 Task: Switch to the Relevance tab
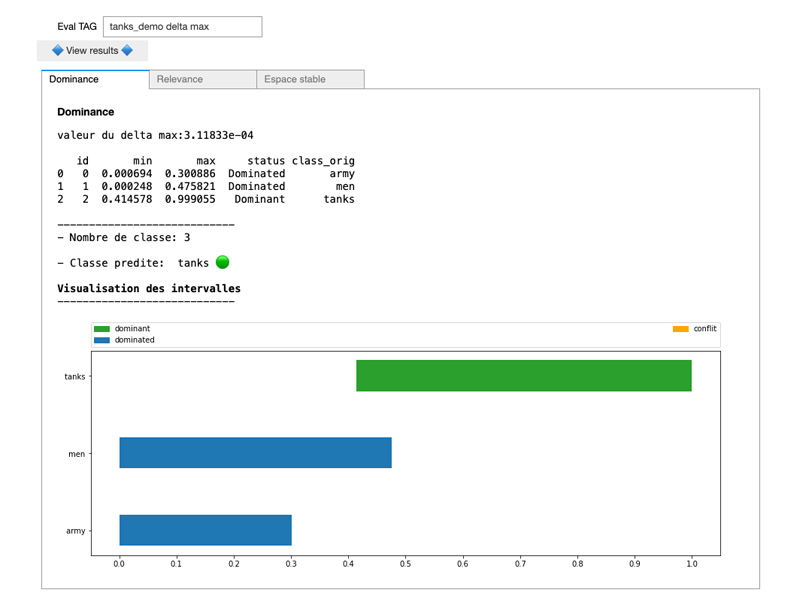pos(201,78)
